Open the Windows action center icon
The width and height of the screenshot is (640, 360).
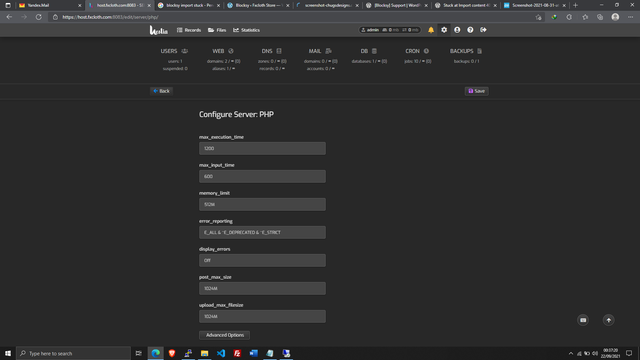point(629,353)
